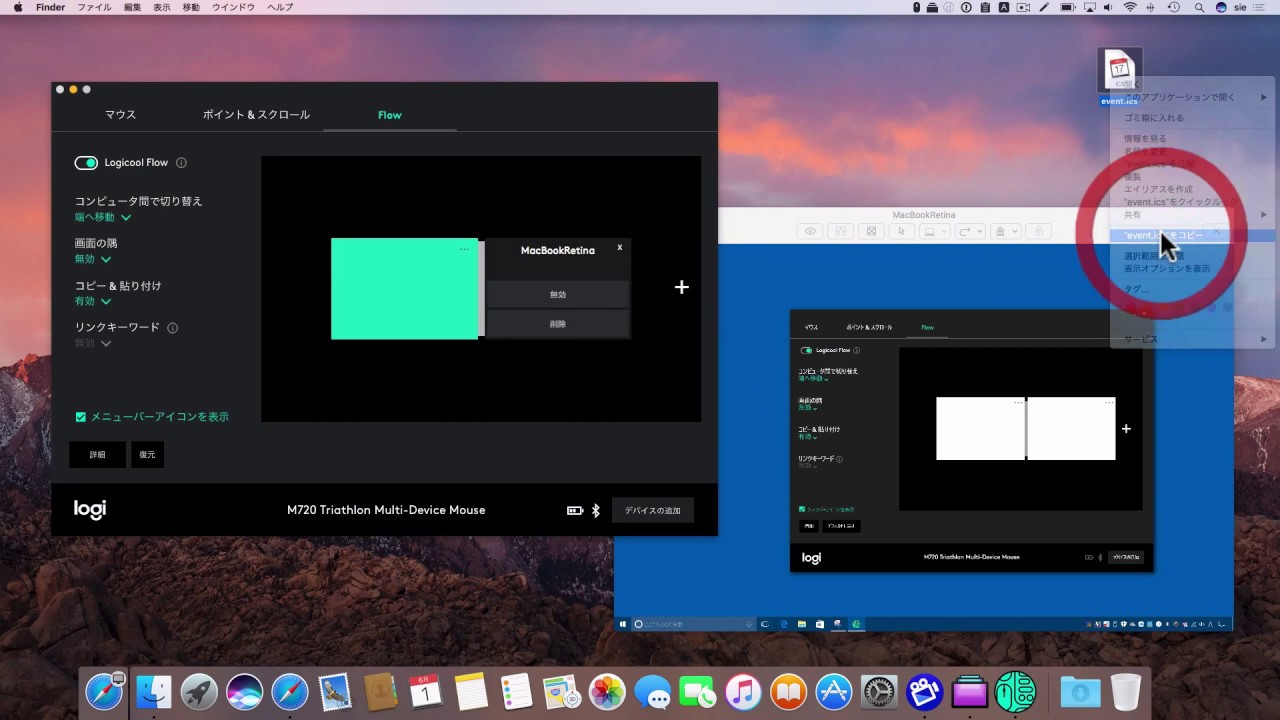Viewport: 1280px width, 720px height.
Task: Click the 削除 button under MacBookRetina
Action: (558, 324)
